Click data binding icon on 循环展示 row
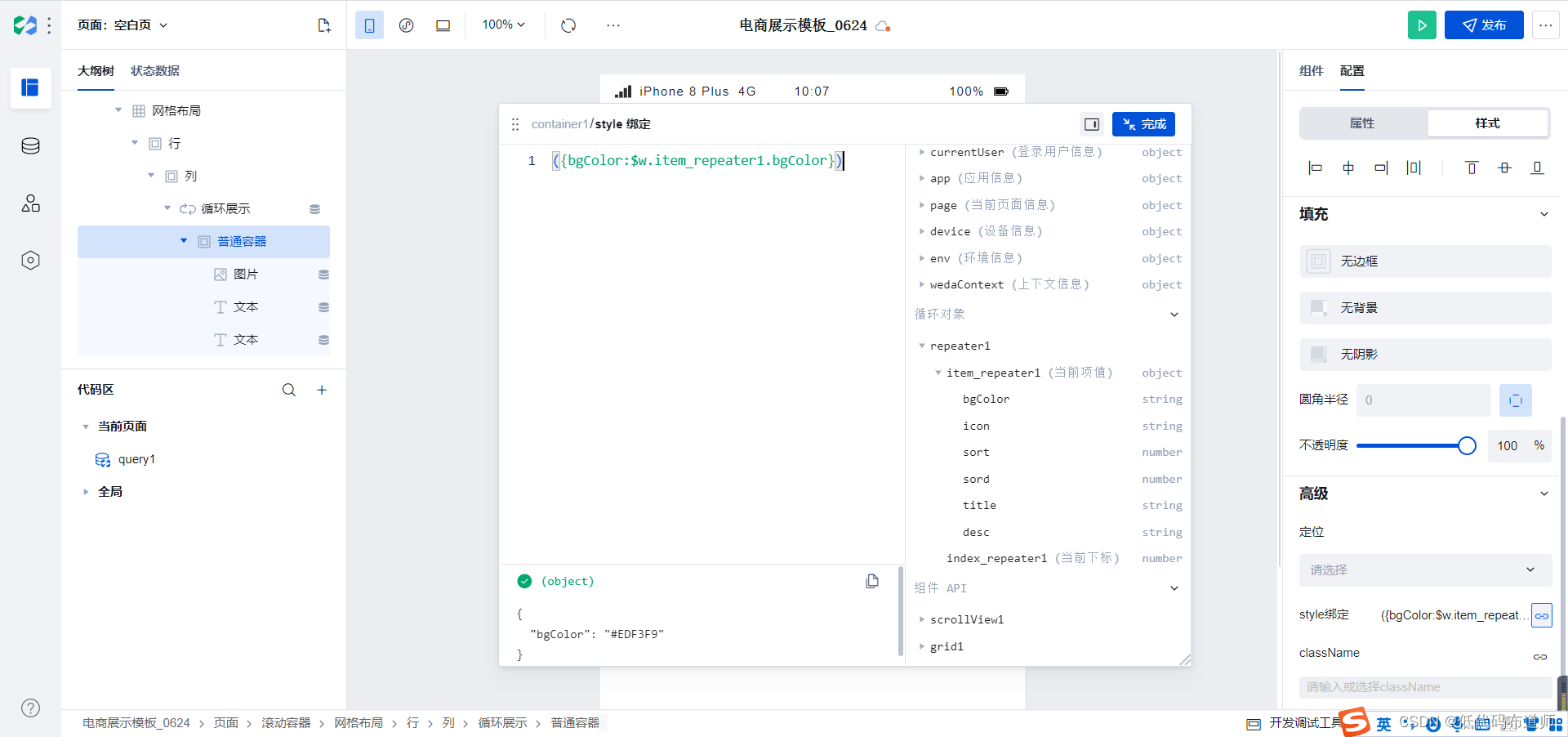This screenshot has height=737, width=1568. point(314,209)
